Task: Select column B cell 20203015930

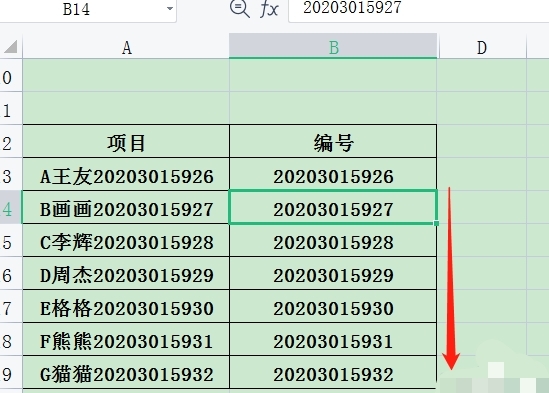Action: 333,307
